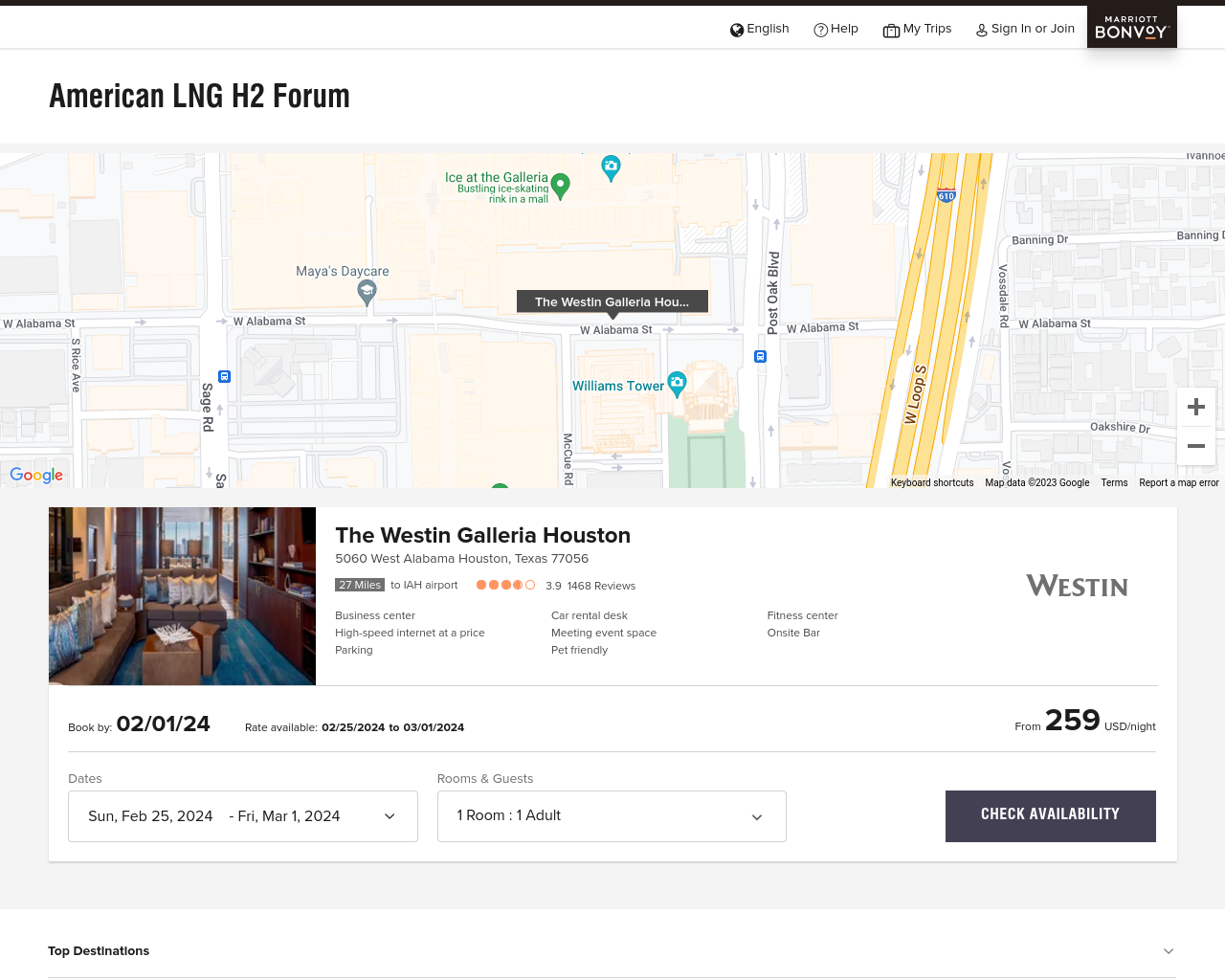Viewport: 1225px width, 980px height.
Task: Click the Help question mark icon
Action: (x=820, y=30)
